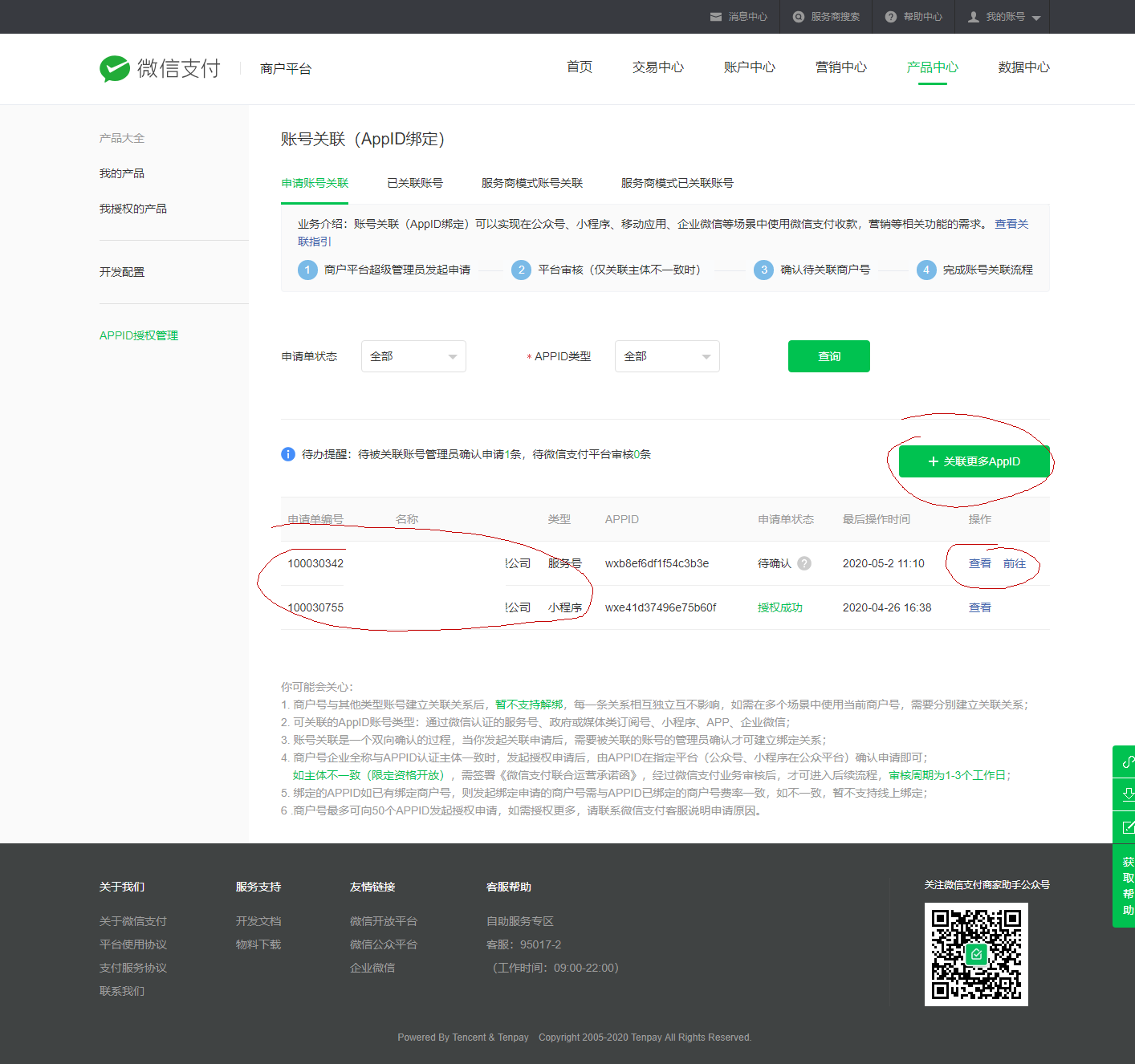
Task: Click the 物料下载 footer link
Action: click(258, 944)
